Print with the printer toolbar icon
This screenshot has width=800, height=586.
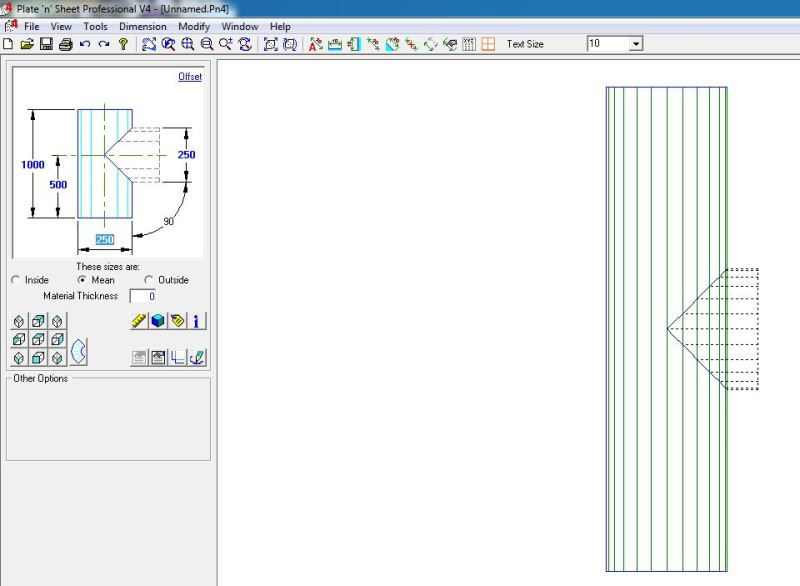coord(65,44)
